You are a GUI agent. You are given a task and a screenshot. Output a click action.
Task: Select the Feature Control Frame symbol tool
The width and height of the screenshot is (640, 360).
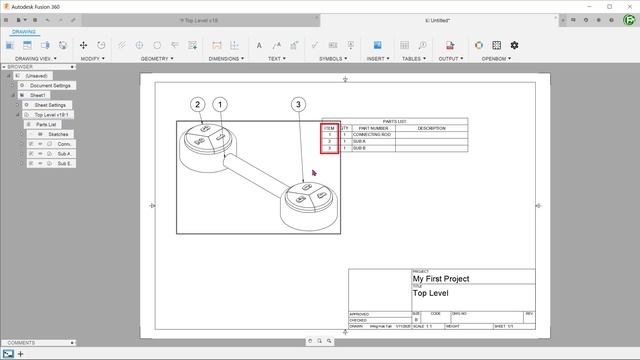[333, 45]
